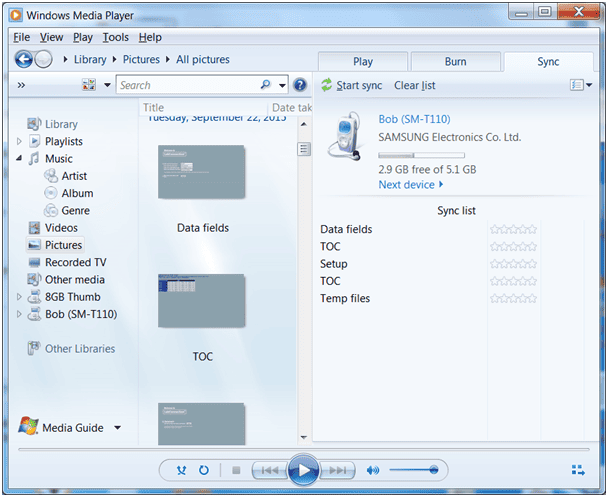The image size is (608, 497).
Task: Click the star rating for Data fields
Action: pos(513,229)
